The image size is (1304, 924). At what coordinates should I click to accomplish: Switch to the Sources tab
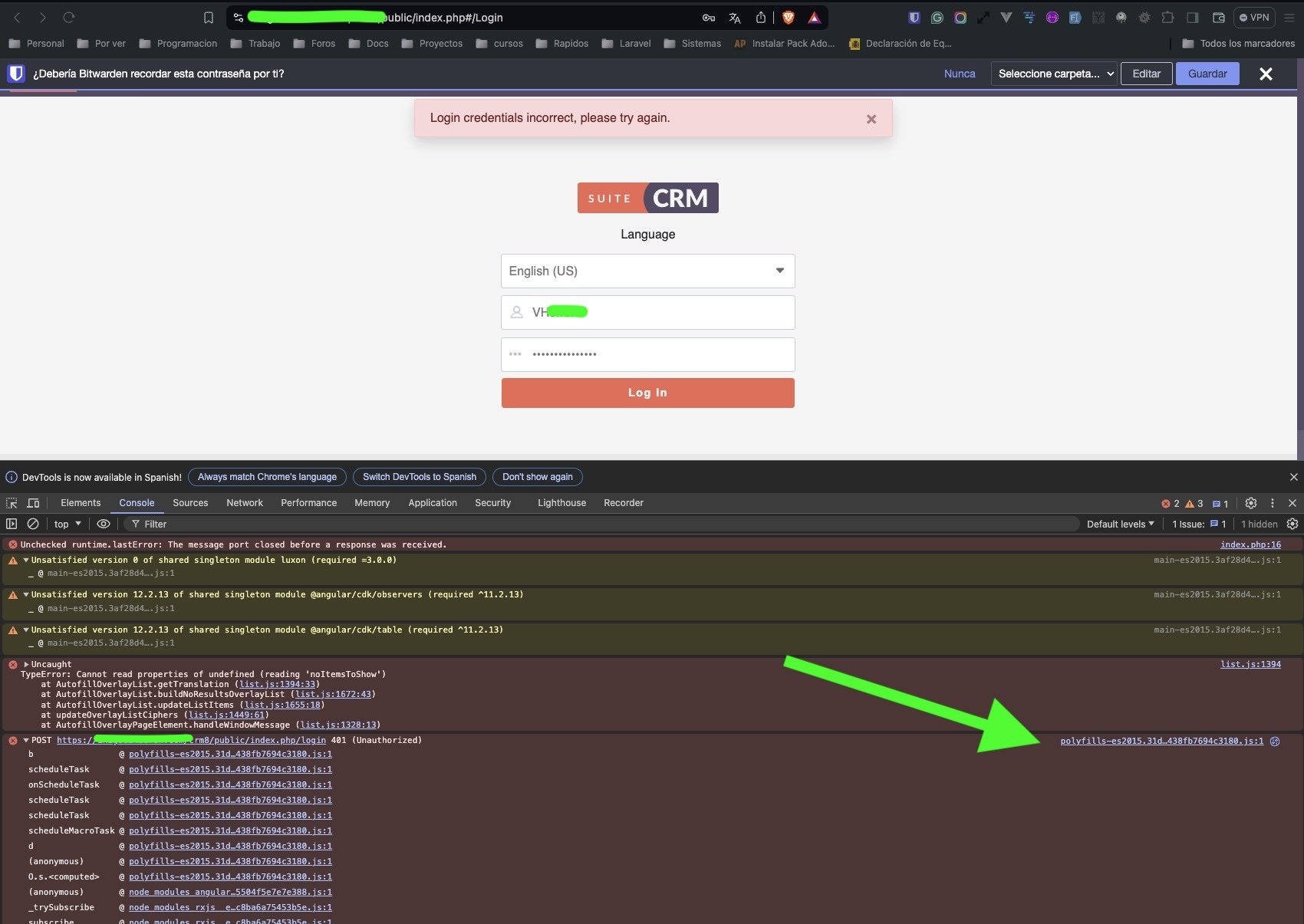[x=190, y=503]
